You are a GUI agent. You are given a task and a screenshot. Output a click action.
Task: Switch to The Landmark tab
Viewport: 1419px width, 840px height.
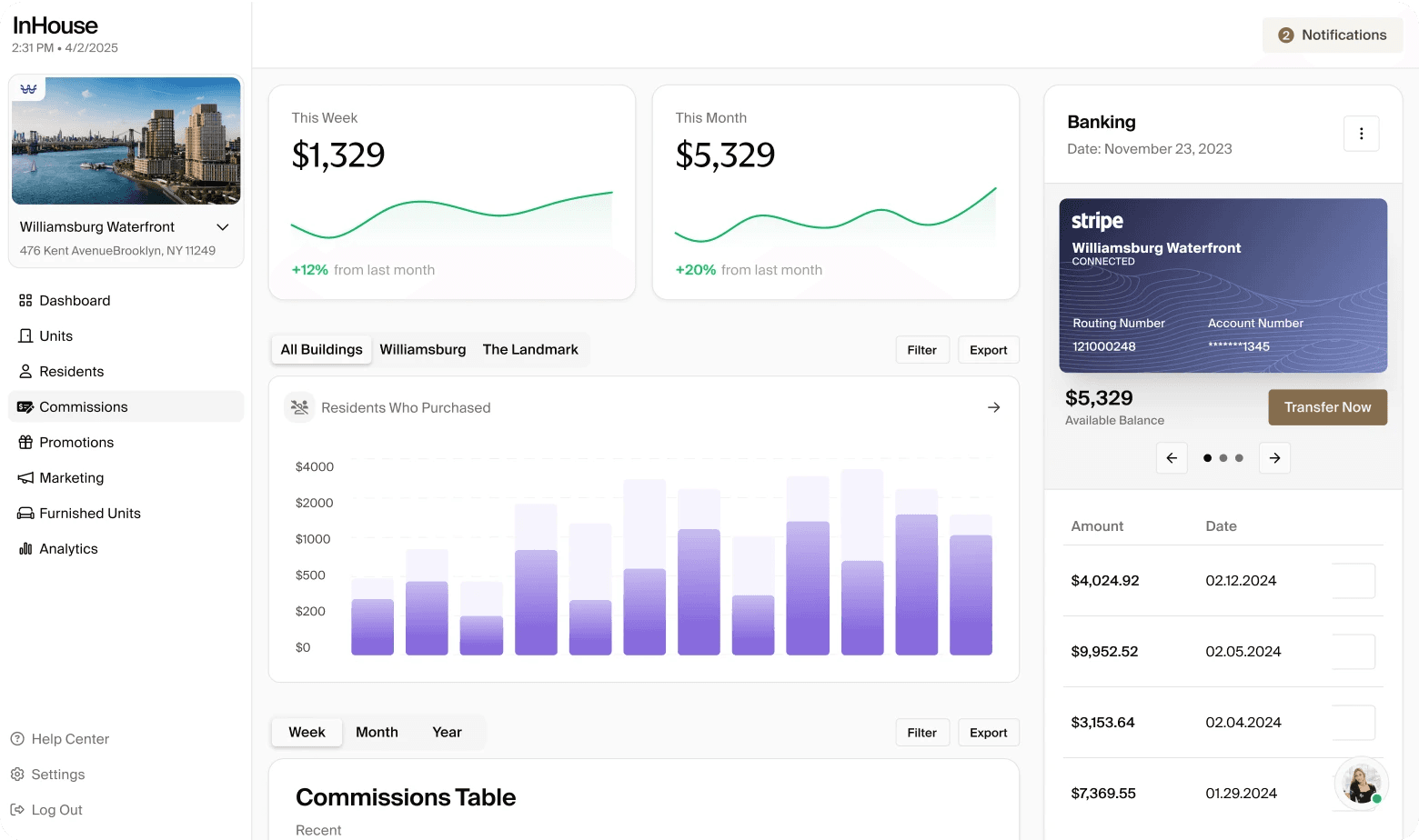(x=530, y=349)
